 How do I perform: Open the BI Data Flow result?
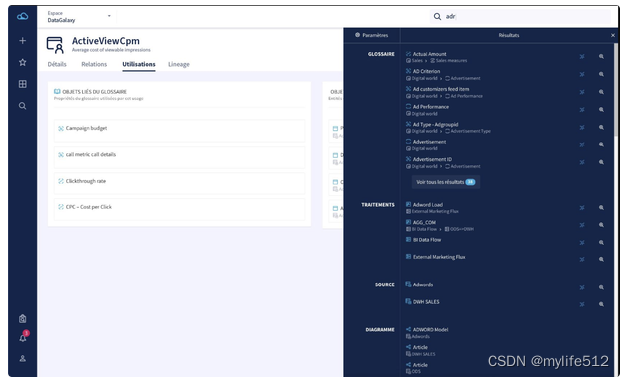[427, 240]
